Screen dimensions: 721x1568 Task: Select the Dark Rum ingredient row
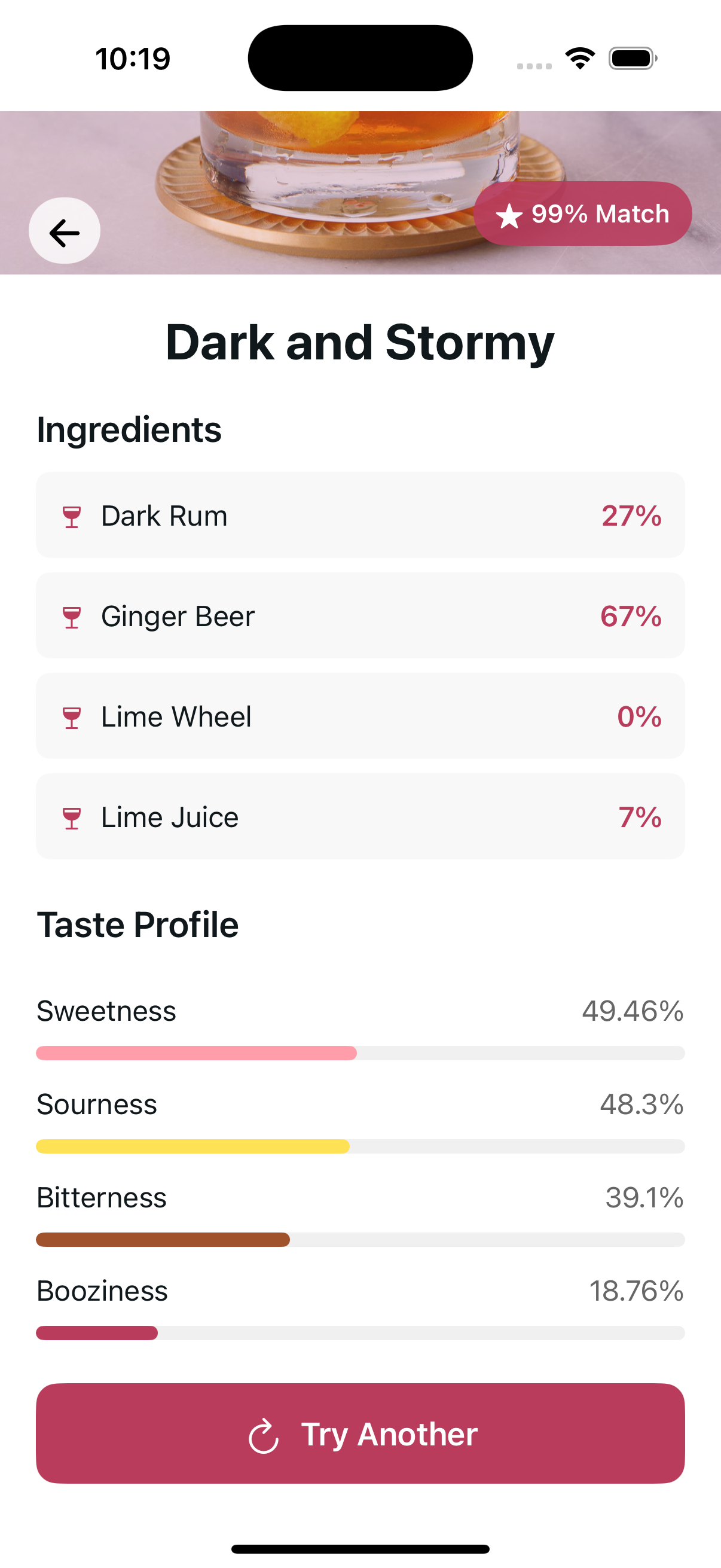coord(360,515)
